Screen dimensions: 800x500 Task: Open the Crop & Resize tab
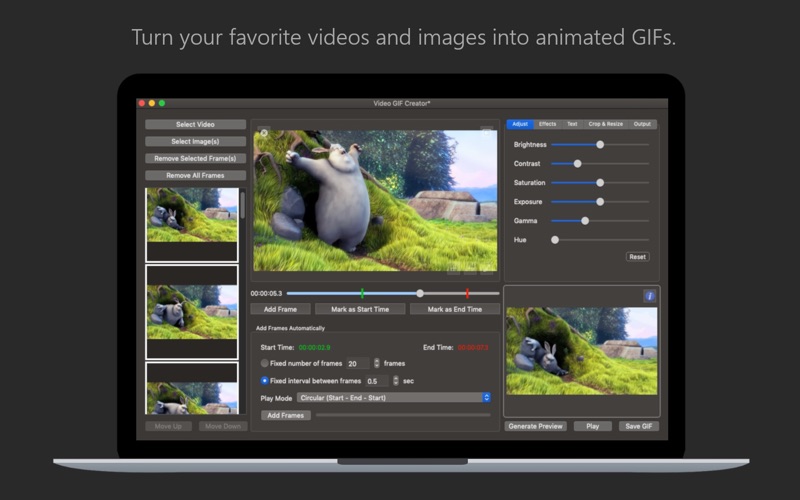(x=605, y=124)
